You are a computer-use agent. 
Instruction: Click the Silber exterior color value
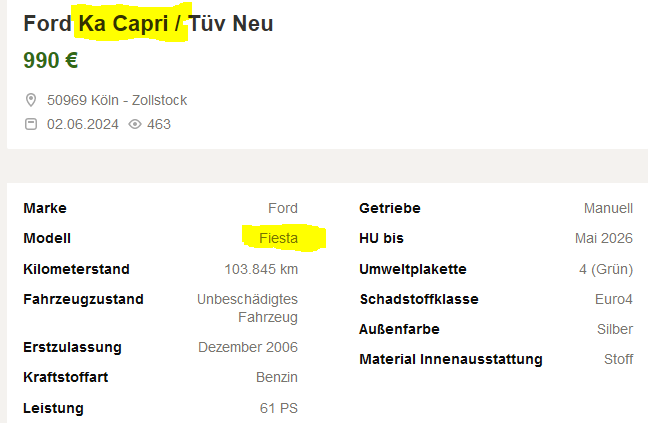pos(615,329)
